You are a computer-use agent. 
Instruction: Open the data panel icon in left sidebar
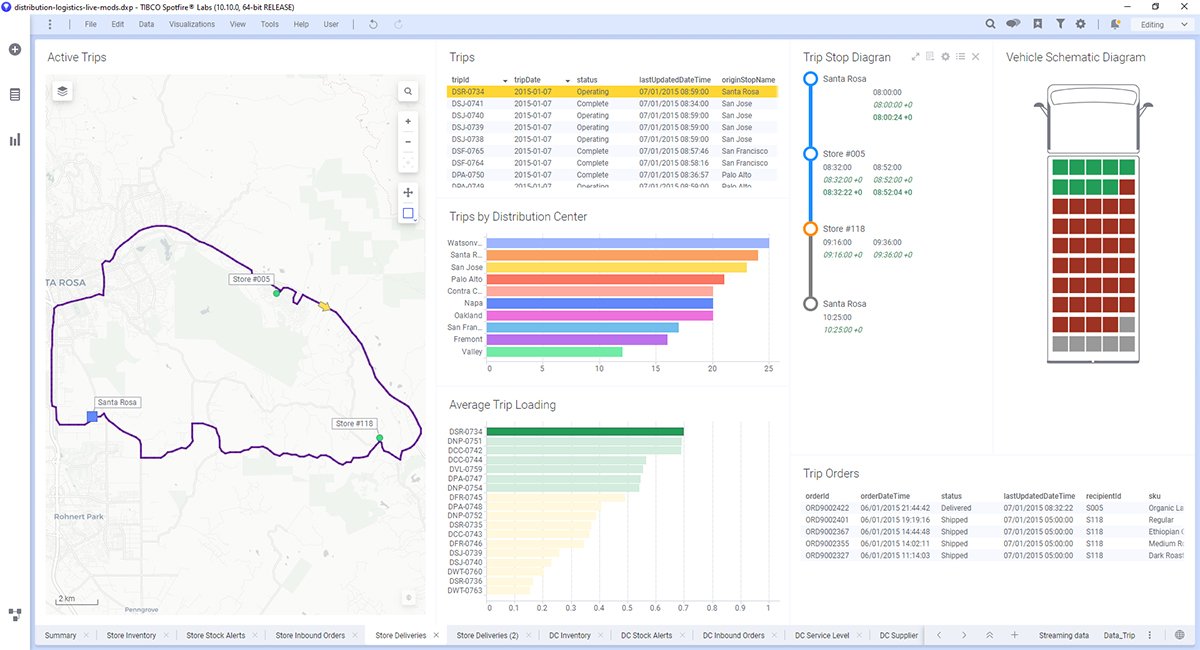pos(14,96)
